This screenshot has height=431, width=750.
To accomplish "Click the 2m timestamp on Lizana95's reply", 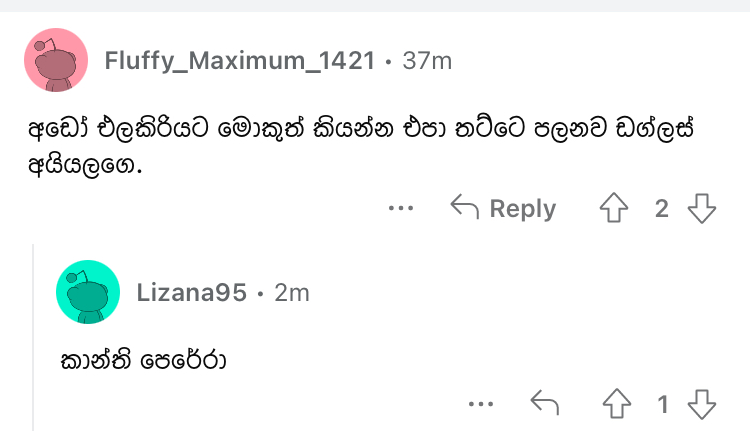I will point(292,293).
